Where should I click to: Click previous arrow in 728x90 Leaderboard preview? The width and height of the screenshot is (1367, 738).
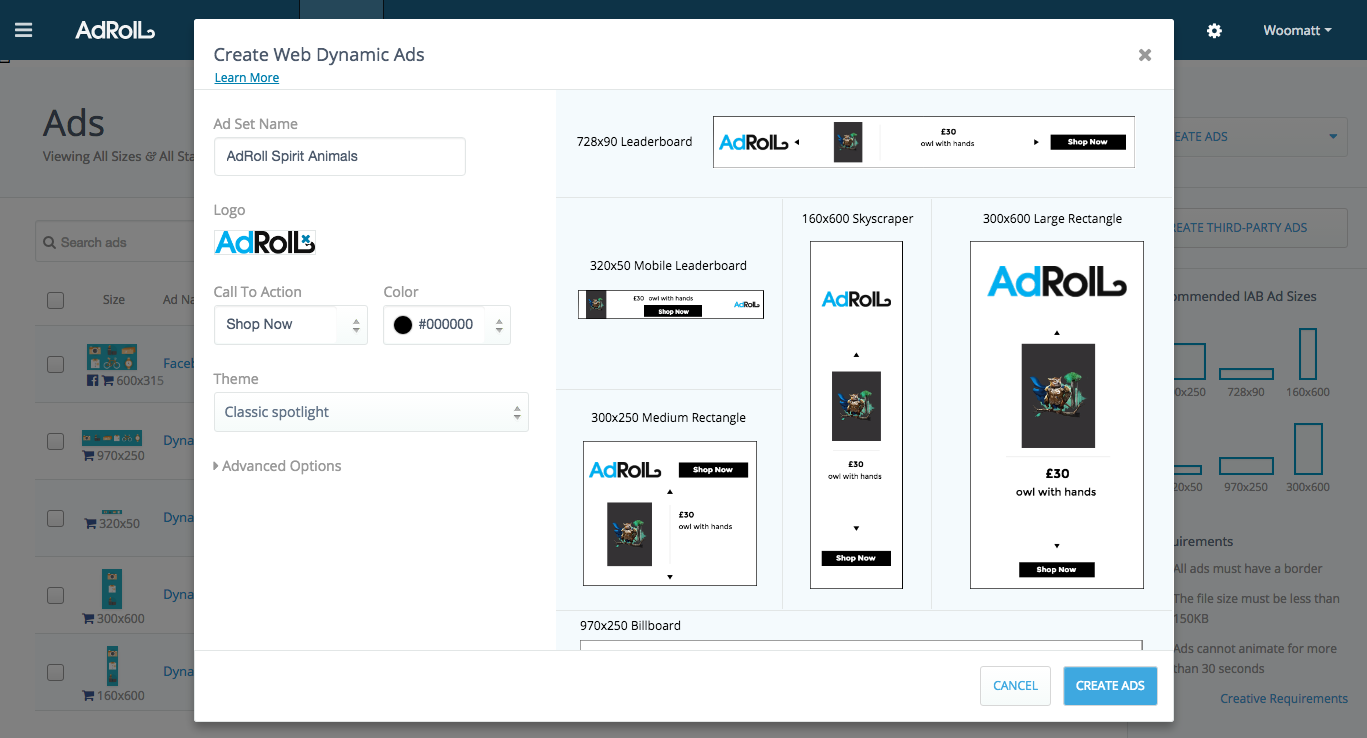click(x=797, y=142)
